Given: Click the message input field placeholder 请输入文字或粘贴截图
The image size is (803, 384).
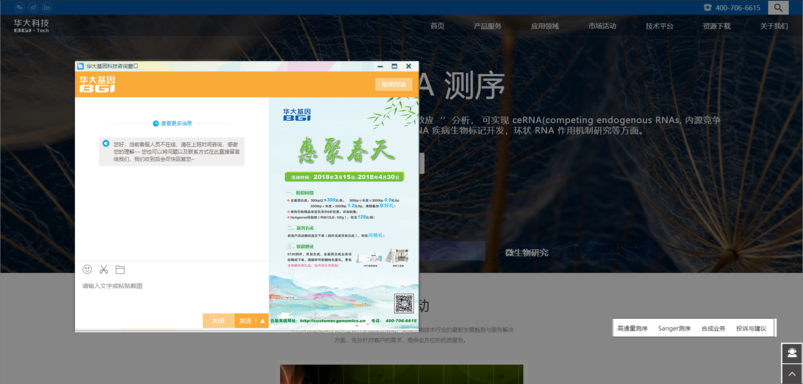Looking at the screenshot, I should pyautogui.click(x=113, y=286).
